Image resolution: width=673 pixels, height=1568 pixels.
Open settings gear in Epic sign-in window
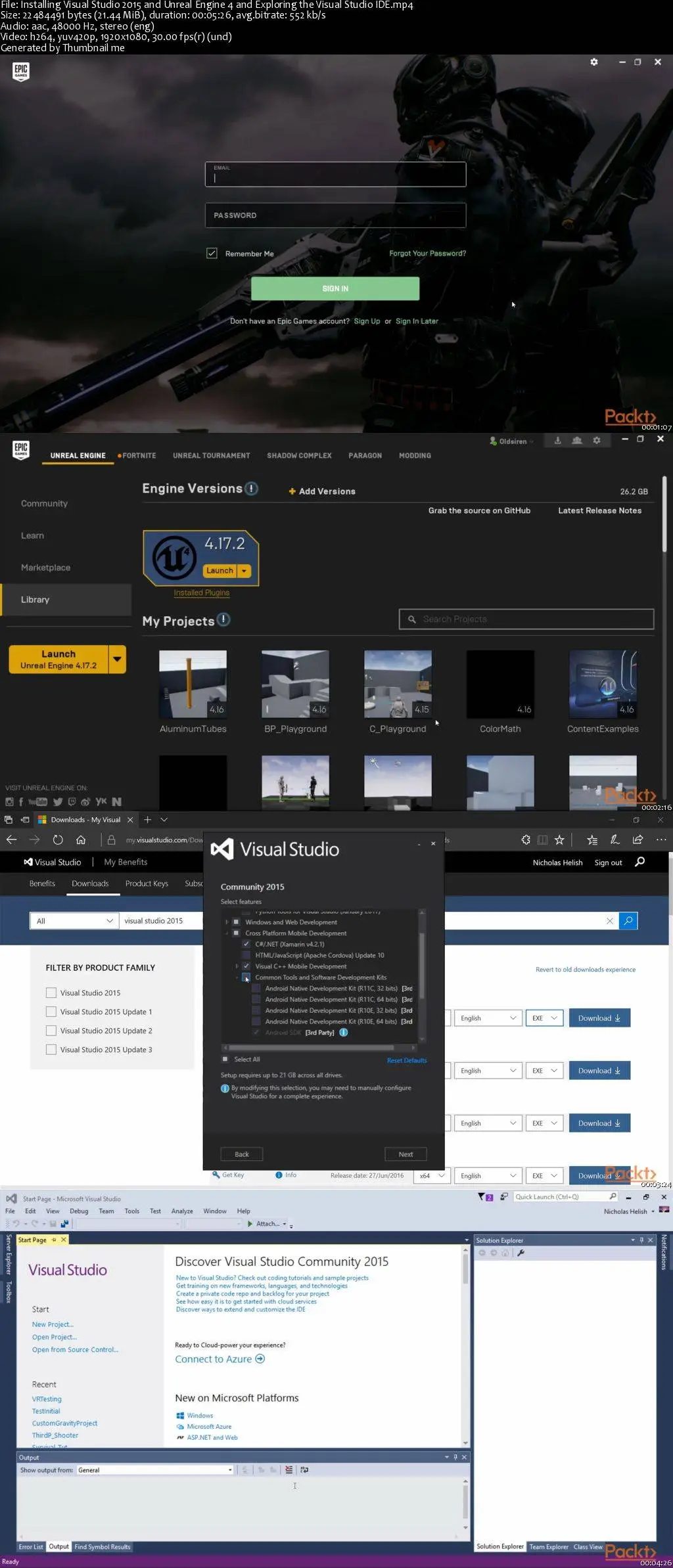pos(594,62)
